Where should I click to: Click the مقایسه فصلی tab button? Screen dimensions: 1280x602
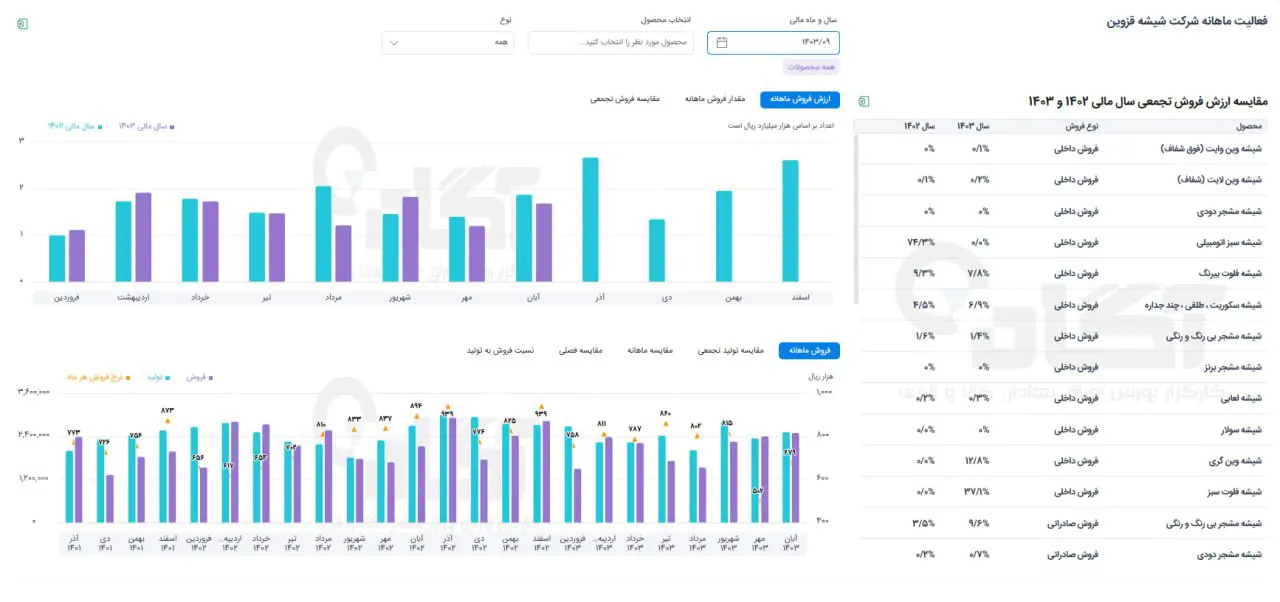[580, 350]
